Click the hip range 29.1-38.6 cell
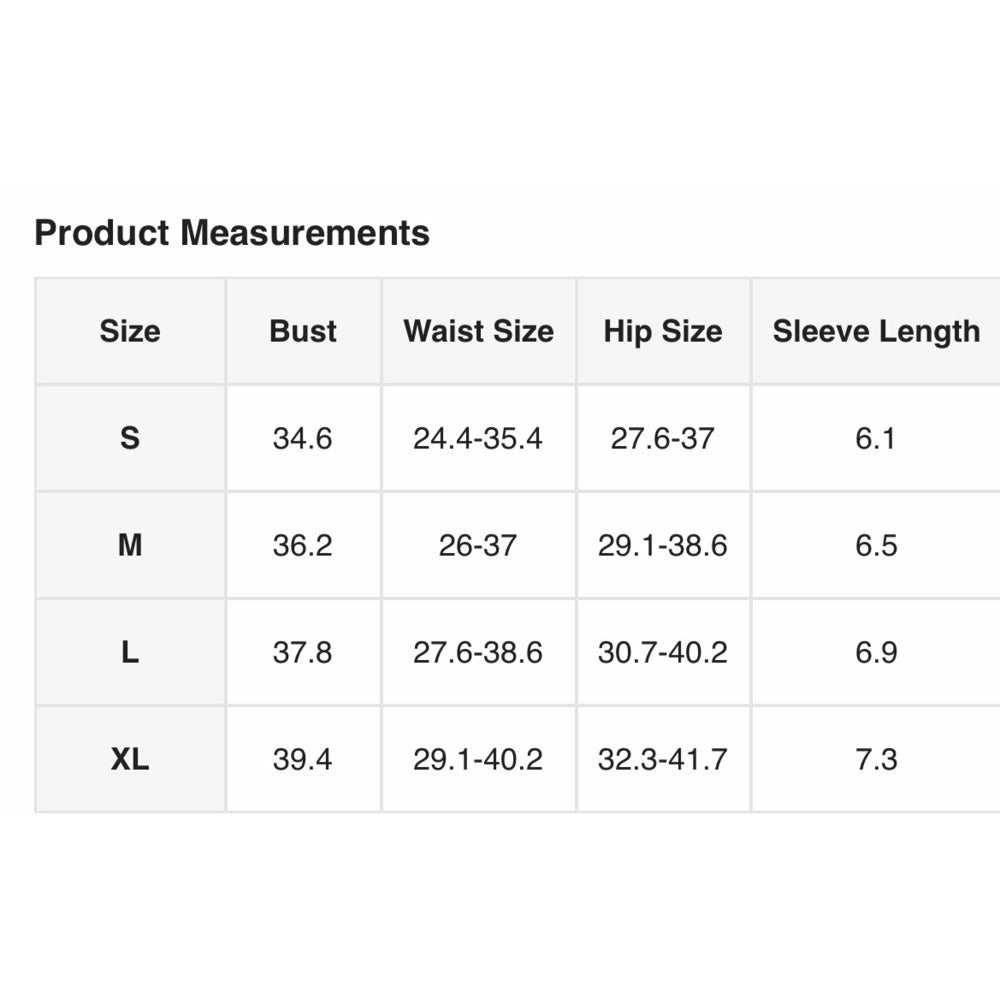This screenshot has width=1000, height=1000. point(663,545)
